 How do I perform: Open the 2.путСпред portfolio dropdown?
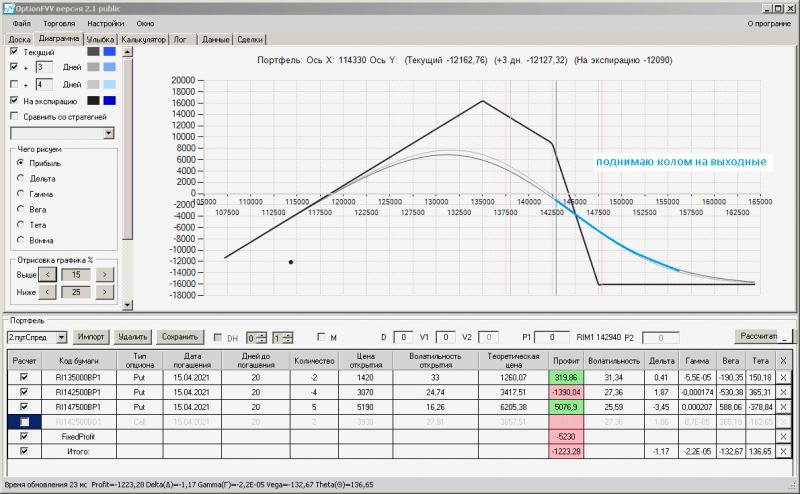(62, 337)
